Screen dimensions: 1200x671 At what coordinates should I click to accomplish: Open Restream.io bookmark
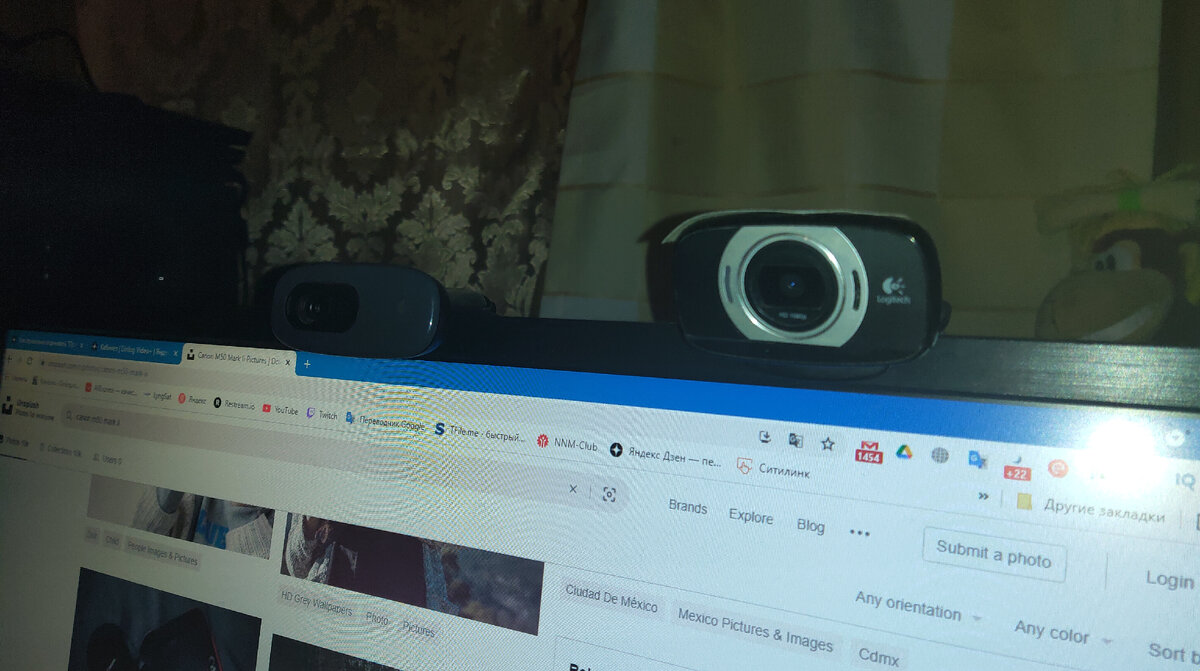click(x=234, y=406)
